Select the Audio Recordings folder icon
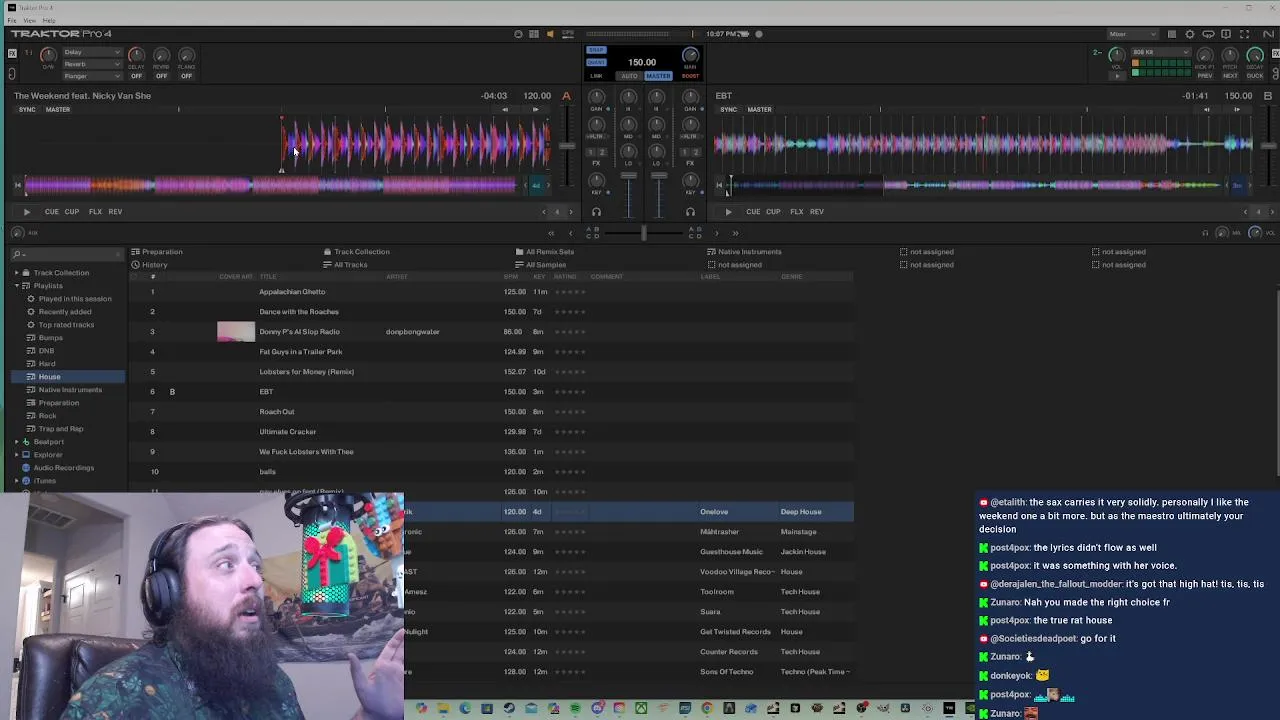Viewport: 1280px width, 720px height. 26,468
